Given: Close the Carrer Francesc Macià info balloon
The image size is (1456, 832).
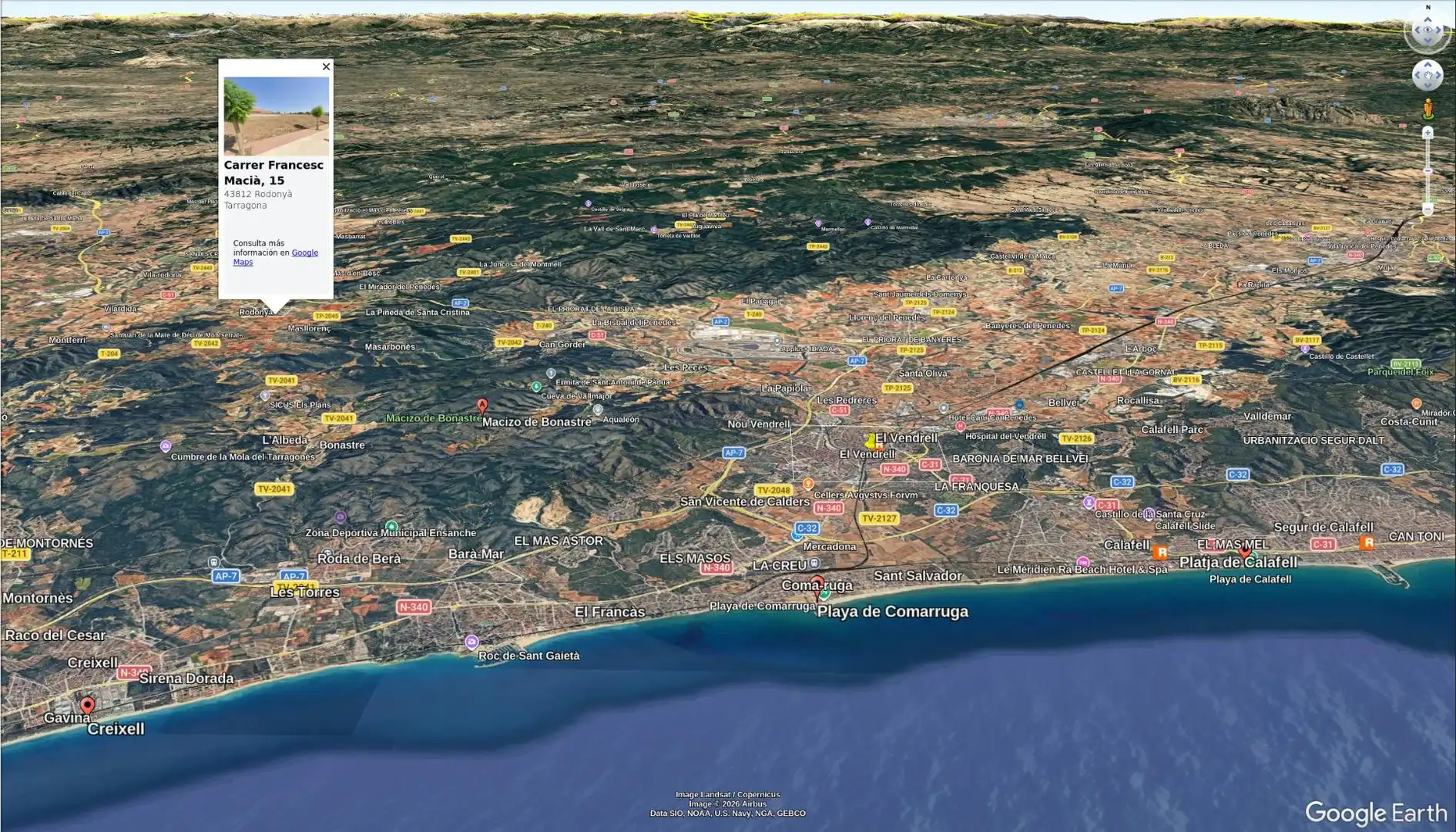Looking at the screenshot, I should tap(326, 67).
